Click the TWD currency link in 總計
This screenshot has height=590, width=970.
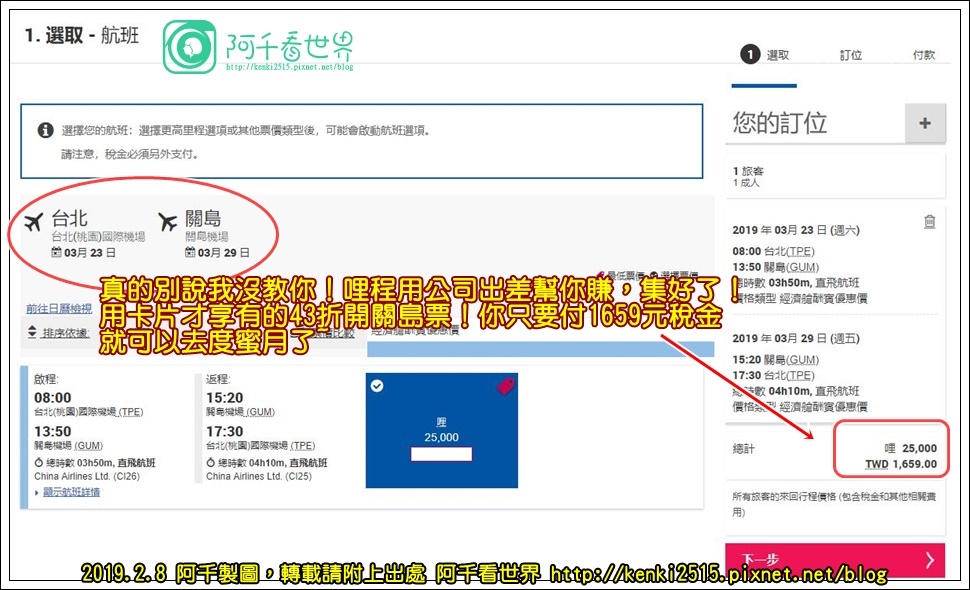[877, 464]
